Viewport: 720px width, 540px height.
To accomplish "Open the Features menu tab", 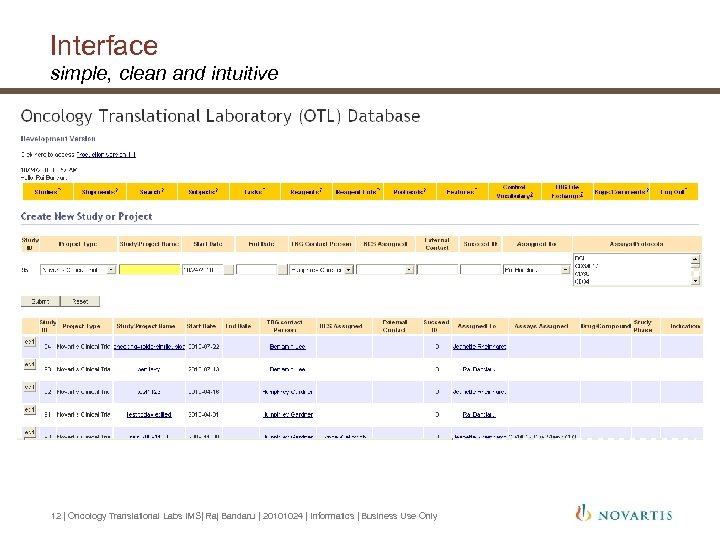I will (x=462, y=191).
